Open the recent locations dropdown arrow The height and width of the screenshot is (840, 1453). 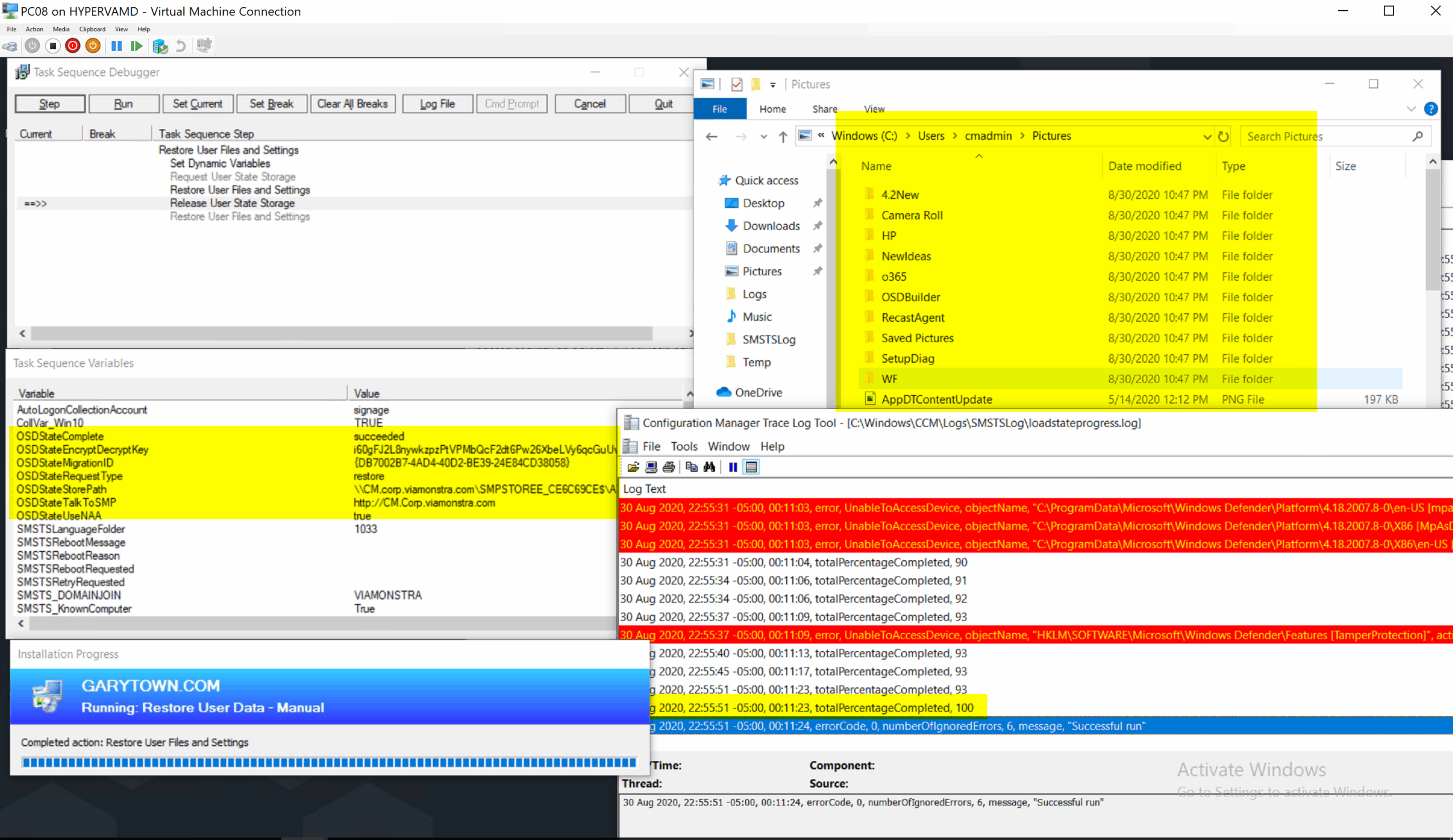(x=763, y=137)
